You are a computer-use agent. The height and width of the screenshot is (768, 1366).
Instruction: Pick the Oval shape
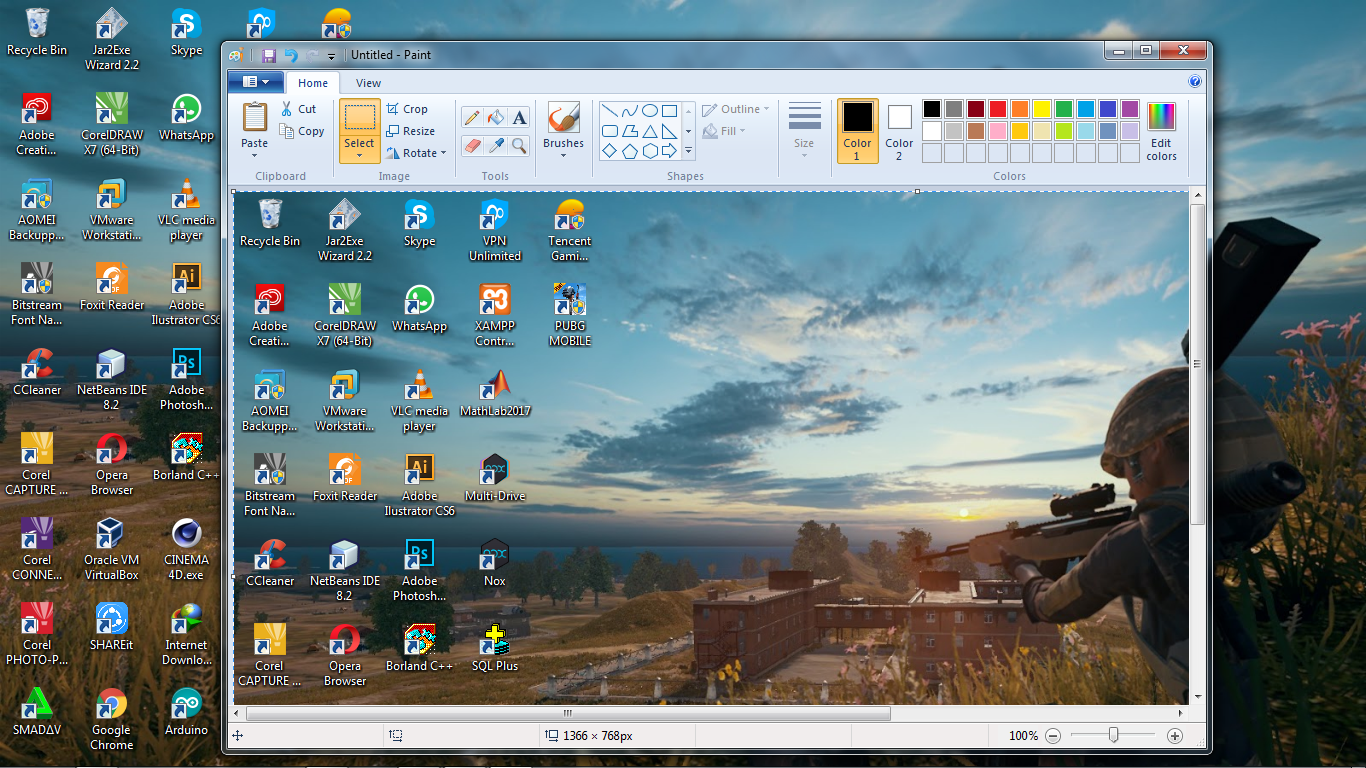(x=649, y=111)
